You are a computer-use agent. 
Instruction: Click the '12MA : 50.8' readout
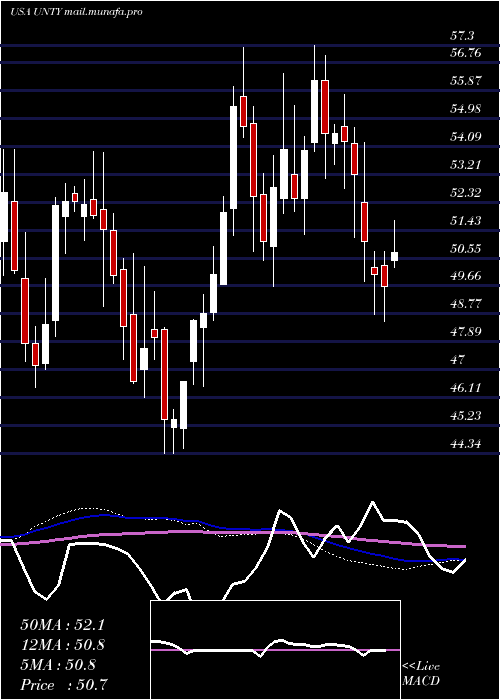(x=63, y=645)
